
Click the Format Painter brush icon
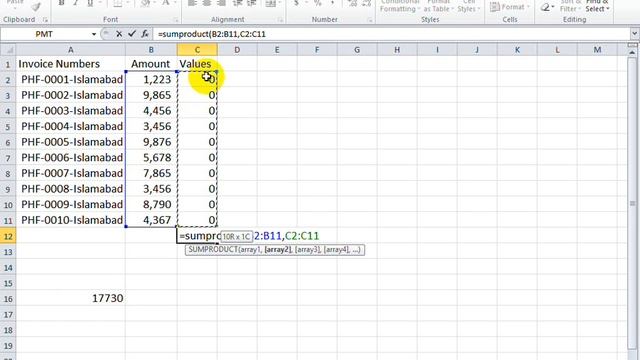37,6
